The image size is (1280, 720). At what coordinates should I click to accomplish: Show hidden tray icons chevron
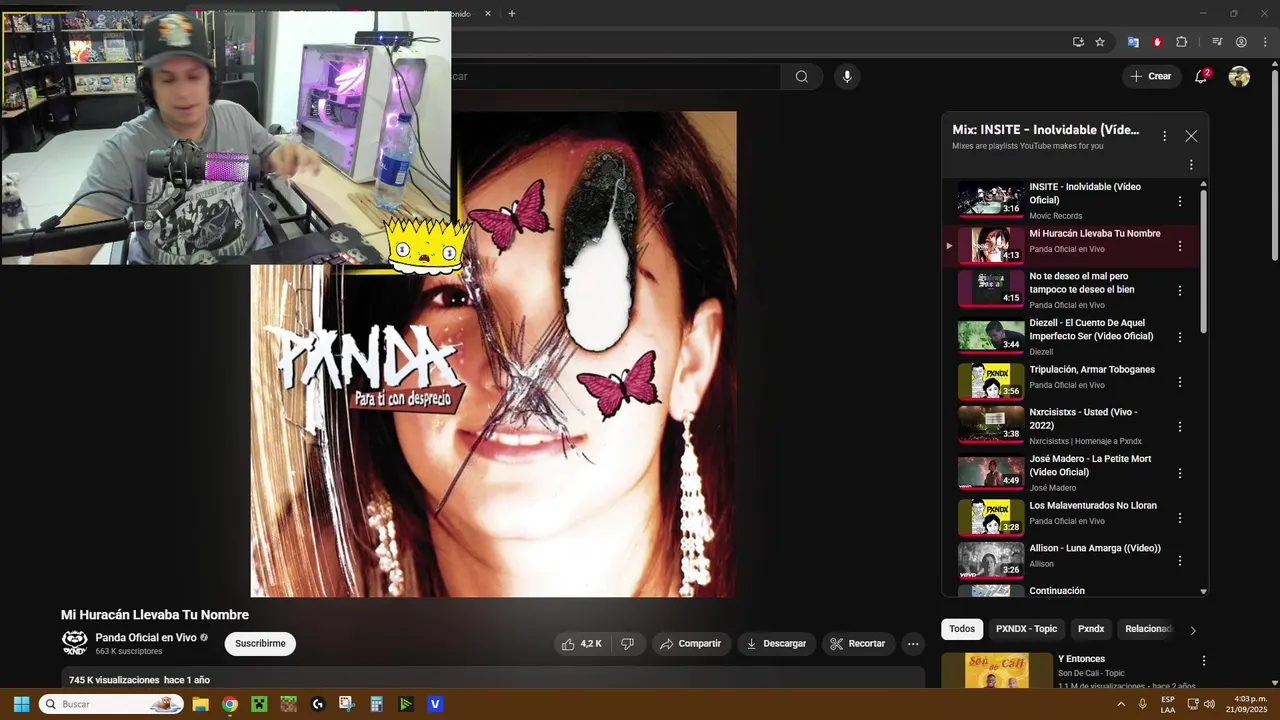(x=1120, y=704)
